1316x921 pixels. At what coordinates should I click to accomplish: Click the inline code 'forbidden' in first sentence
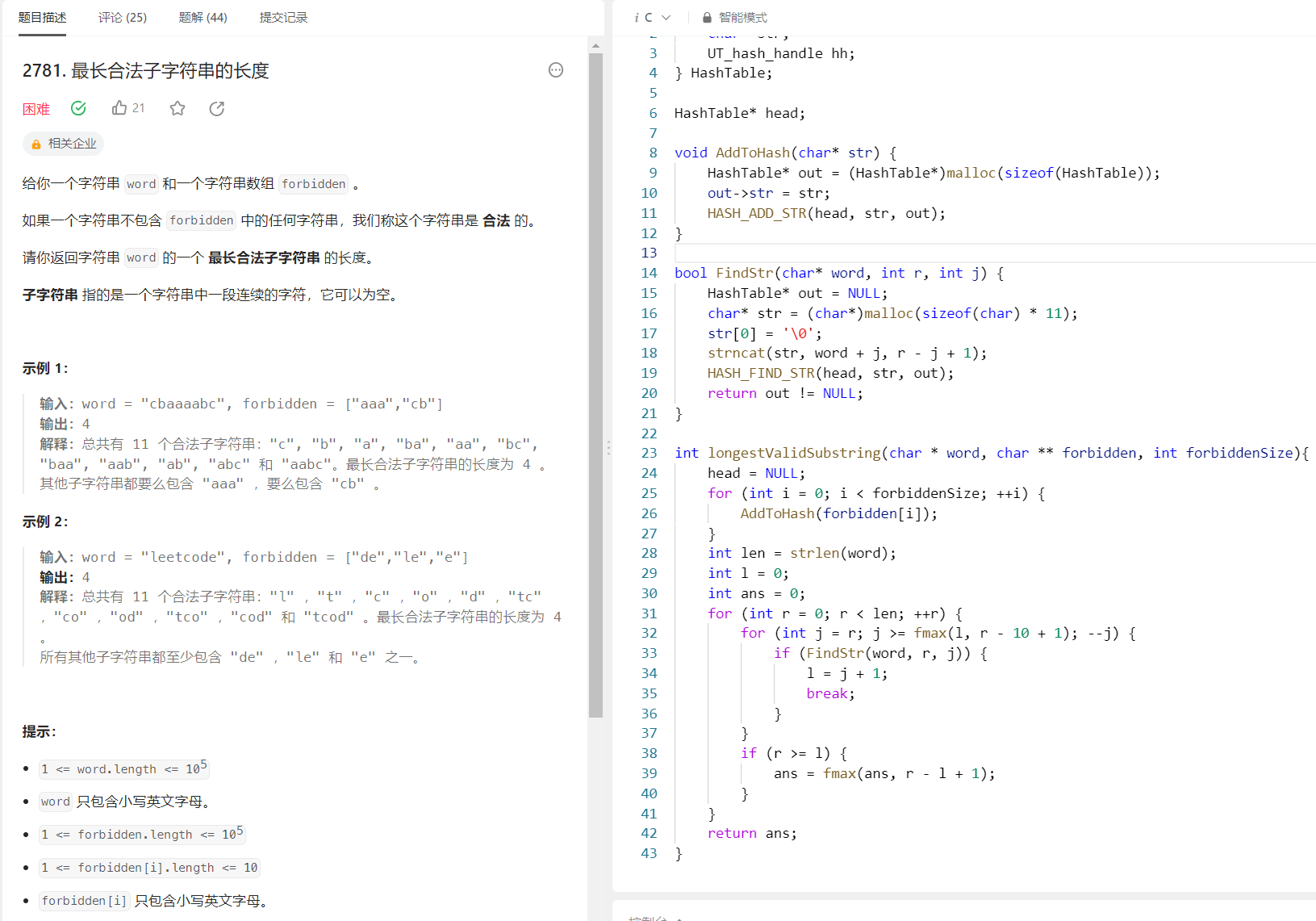click(x=314, y=184)
